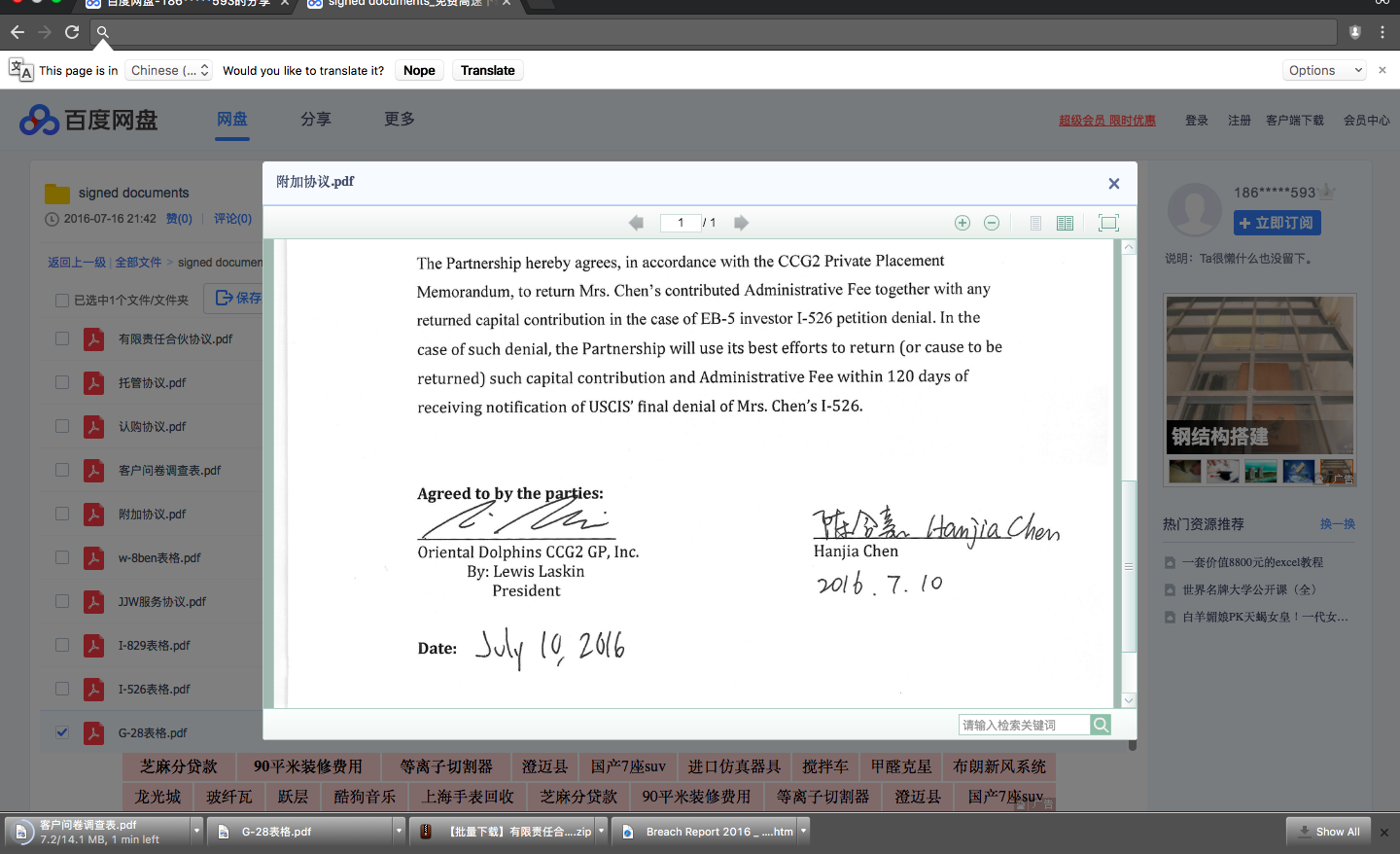Click the 立即订阅 subscribe button

[x=1277, y=223]
